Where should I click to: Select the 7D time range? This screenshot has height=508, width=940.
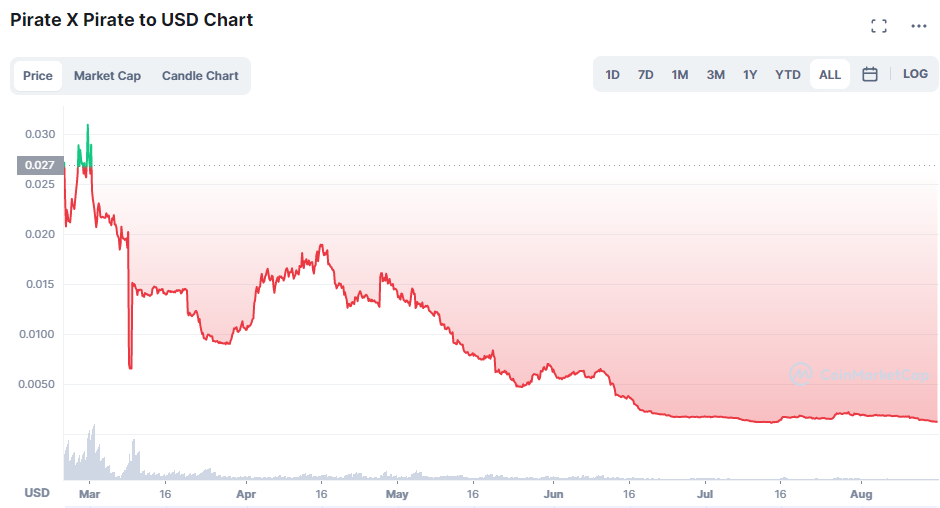pos(646,74)
